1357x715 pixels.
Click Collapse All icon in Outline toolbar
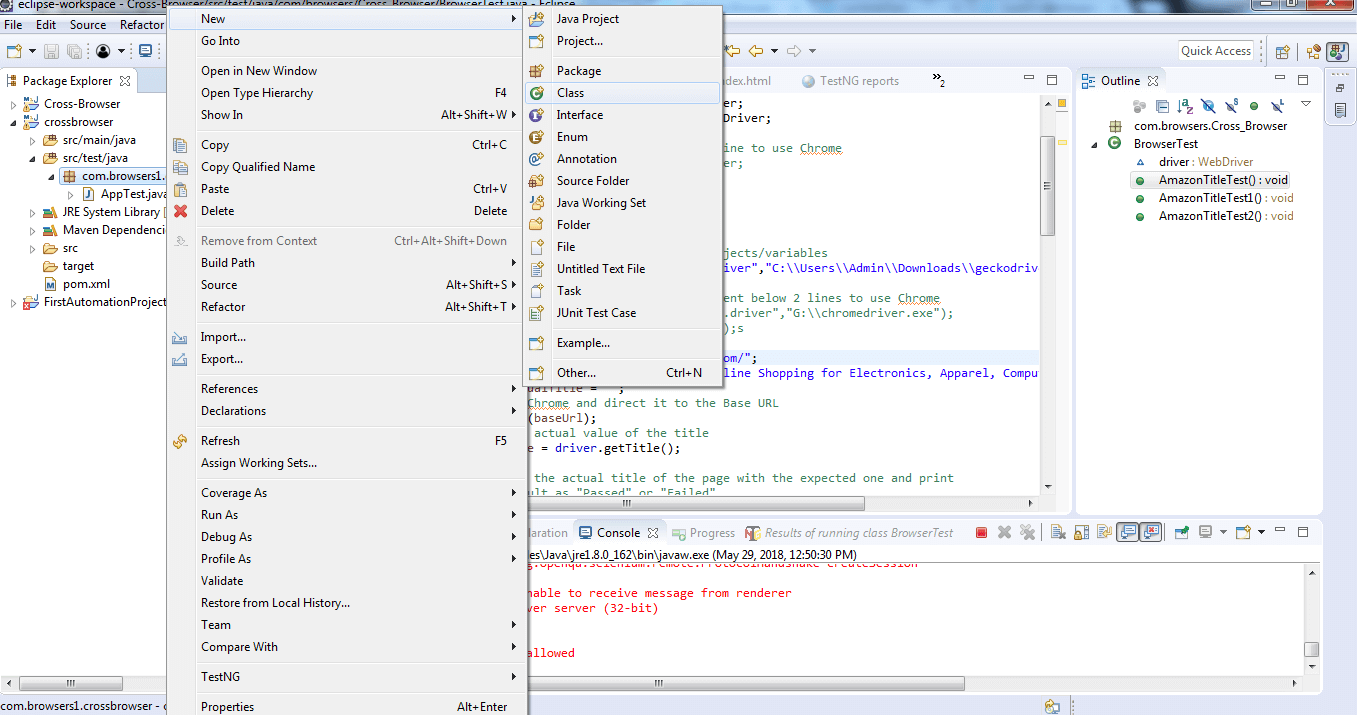(x=1162, y=105)
